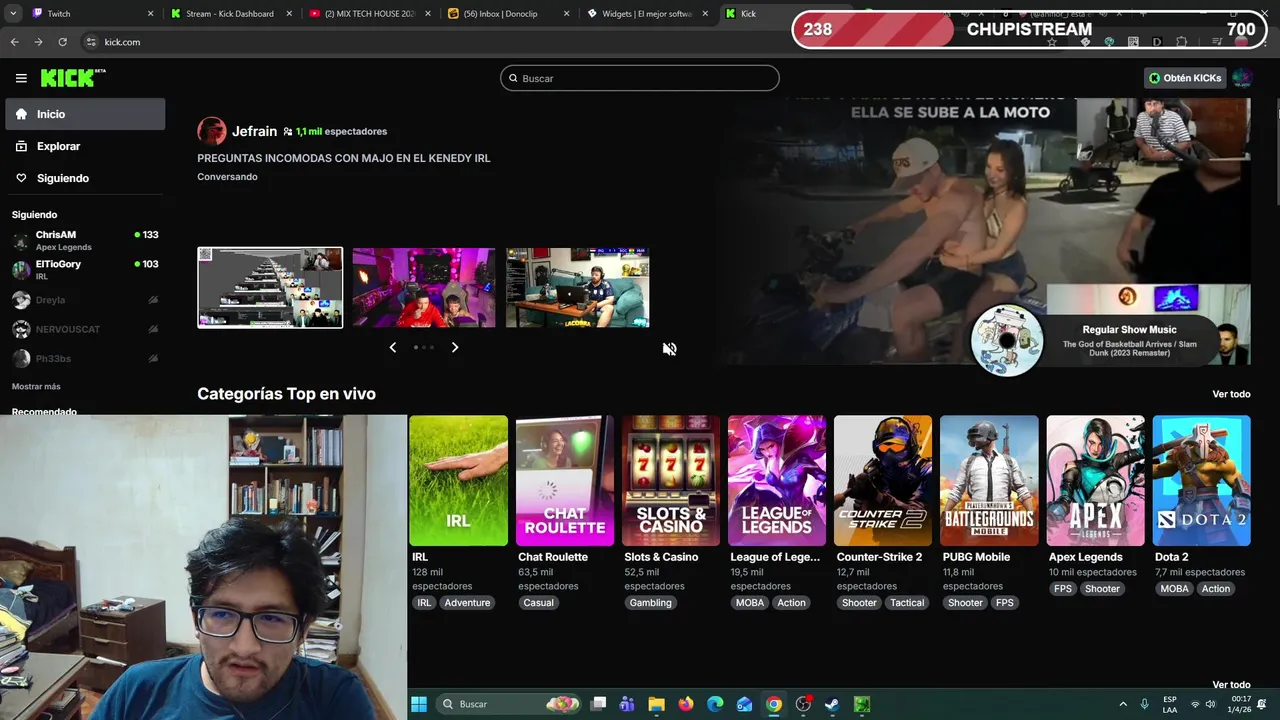Open the Counter-Strike 2 category card
Screen dimensions: 1280x720
click(883, 481)
